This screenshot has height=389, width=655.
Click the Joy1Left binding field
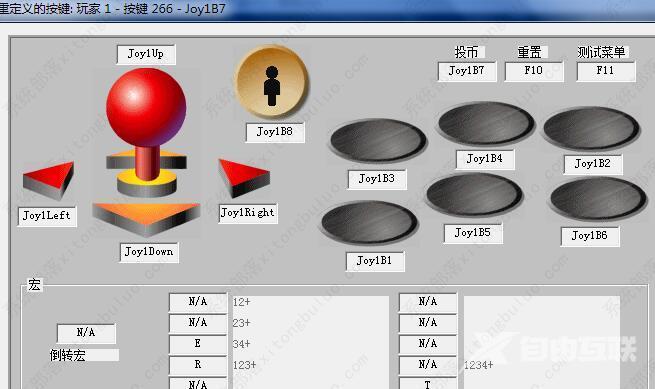(x=47, y=216)
